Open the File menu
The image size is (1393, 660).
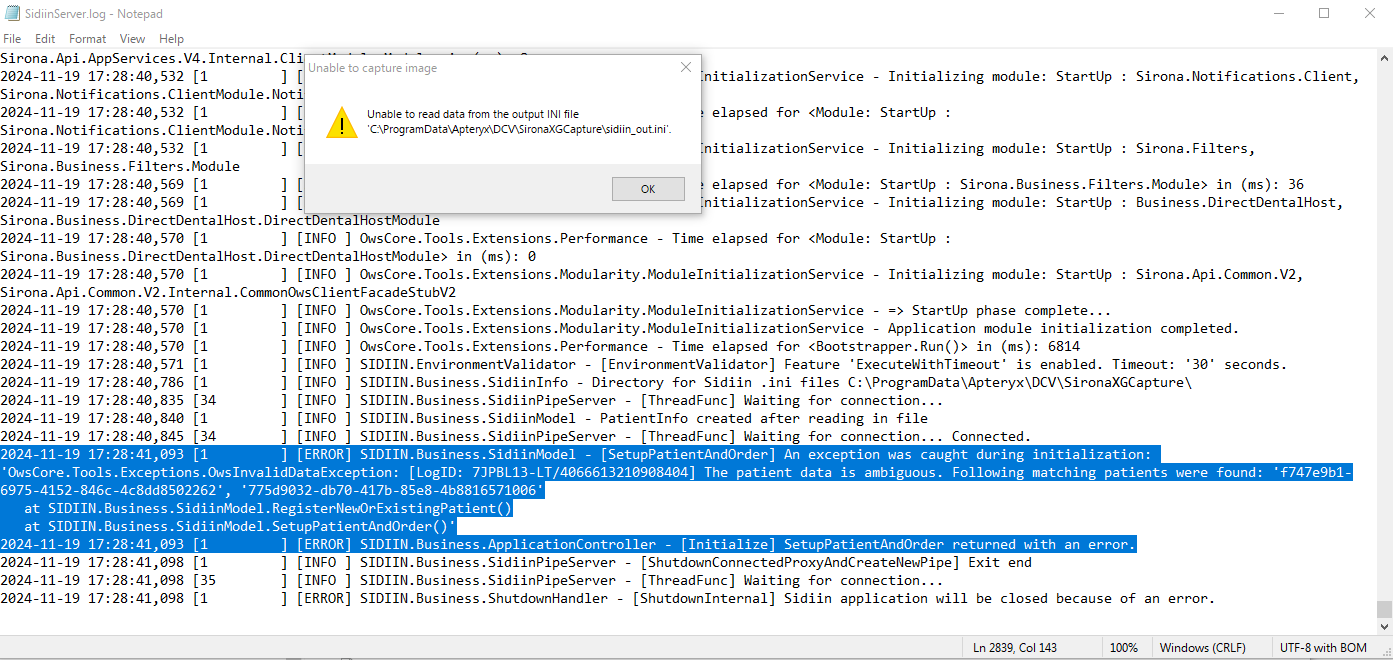coord(12,39)
